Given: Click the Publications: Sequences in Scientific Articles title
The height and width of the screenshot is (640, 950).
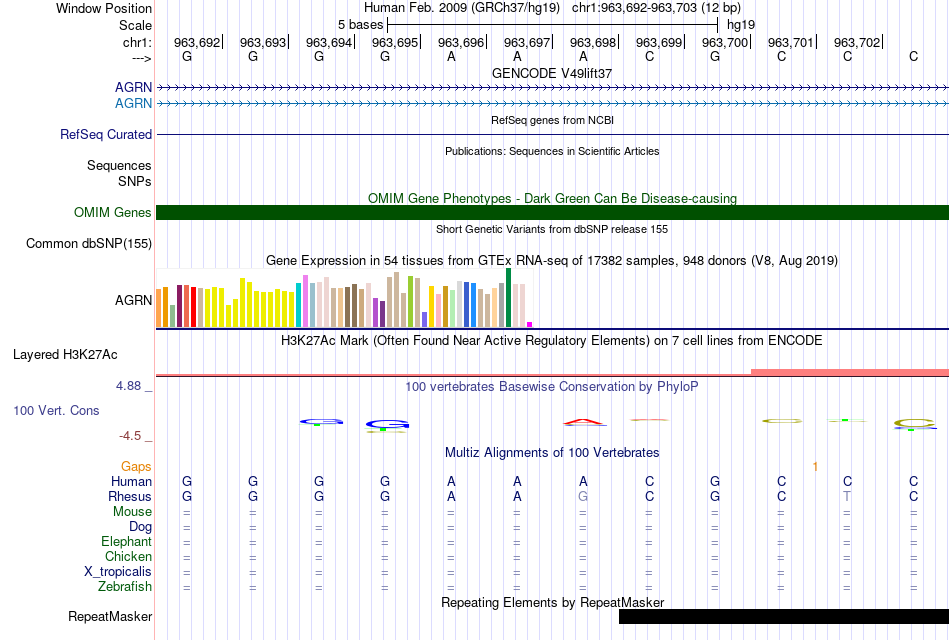Looking at the screenshot, I should pyautogui.click(x=552, y=151).
